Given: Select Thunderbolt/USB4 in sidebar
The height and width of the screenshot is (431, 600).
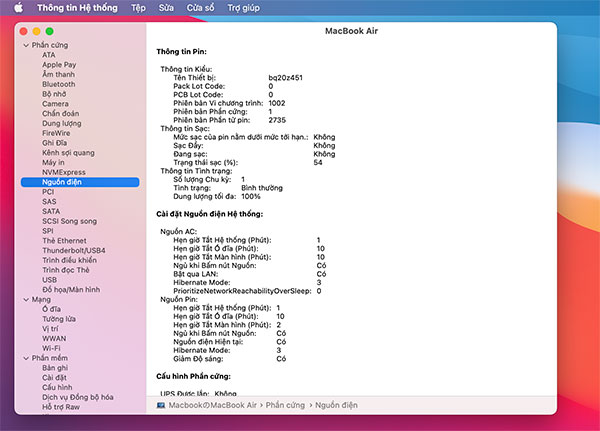Looking at the screenshot, I should click(74, 250).
